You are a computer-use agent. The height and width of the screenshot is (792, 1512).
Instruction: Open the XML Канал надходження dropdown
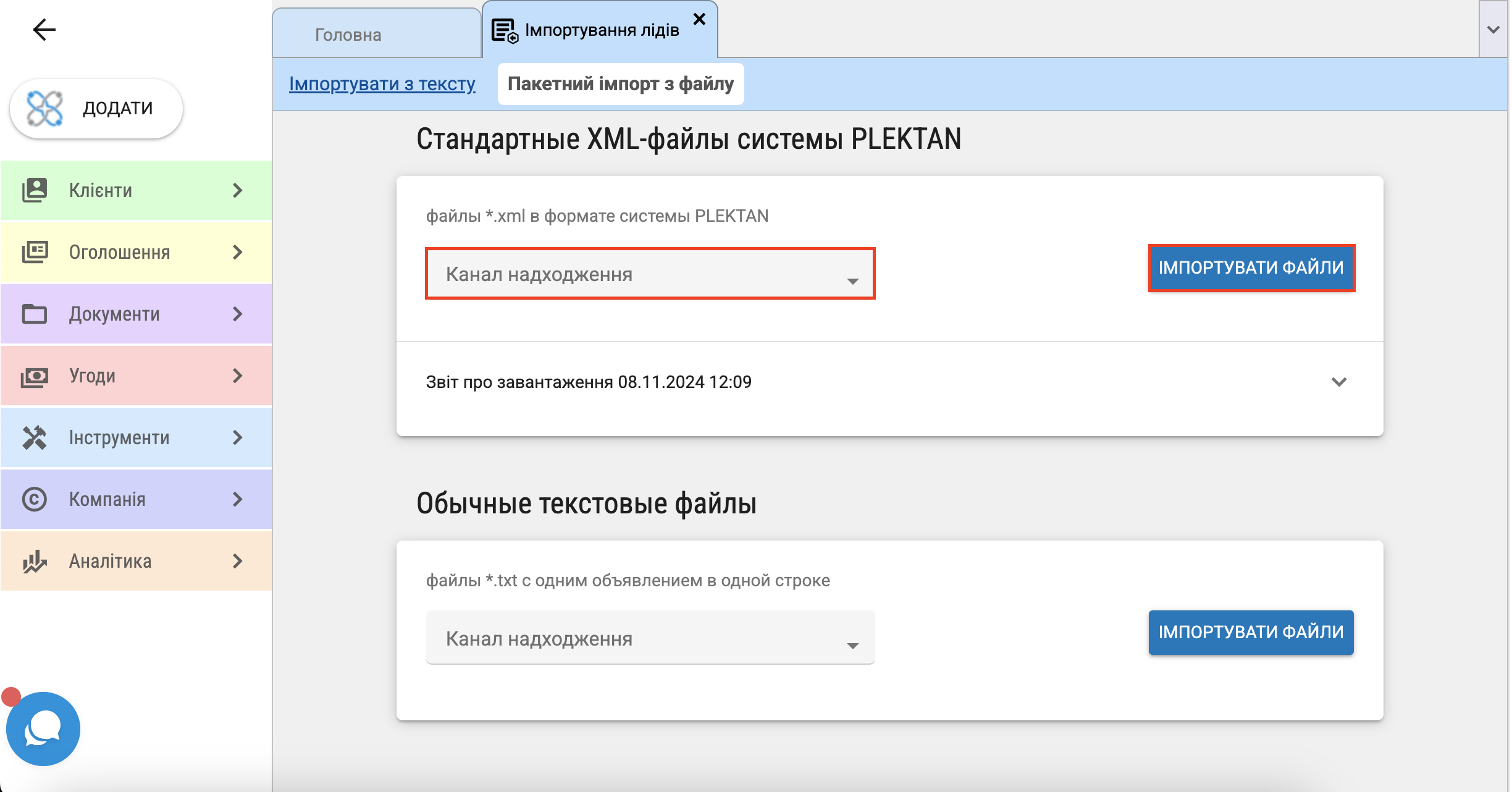pyautogui.click(x=650, y=274)
